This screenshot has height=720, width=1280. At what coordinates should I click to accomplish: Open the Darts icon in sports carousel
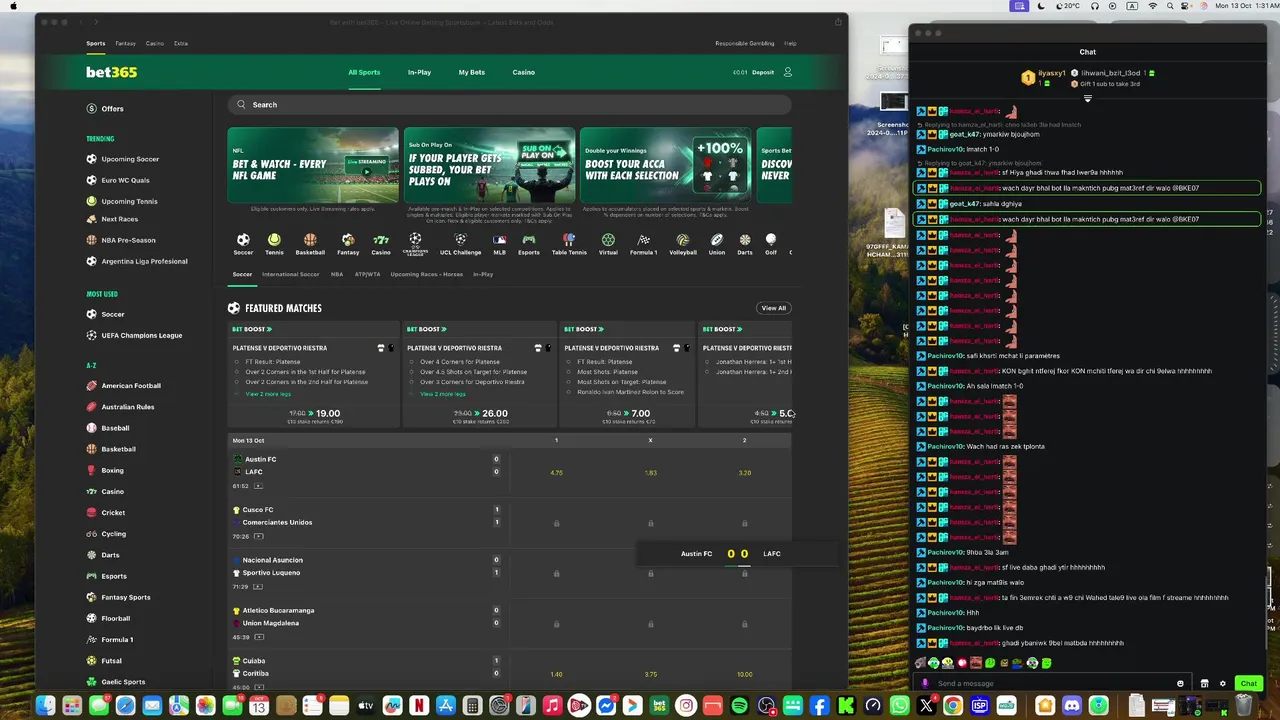click(745, 240)
